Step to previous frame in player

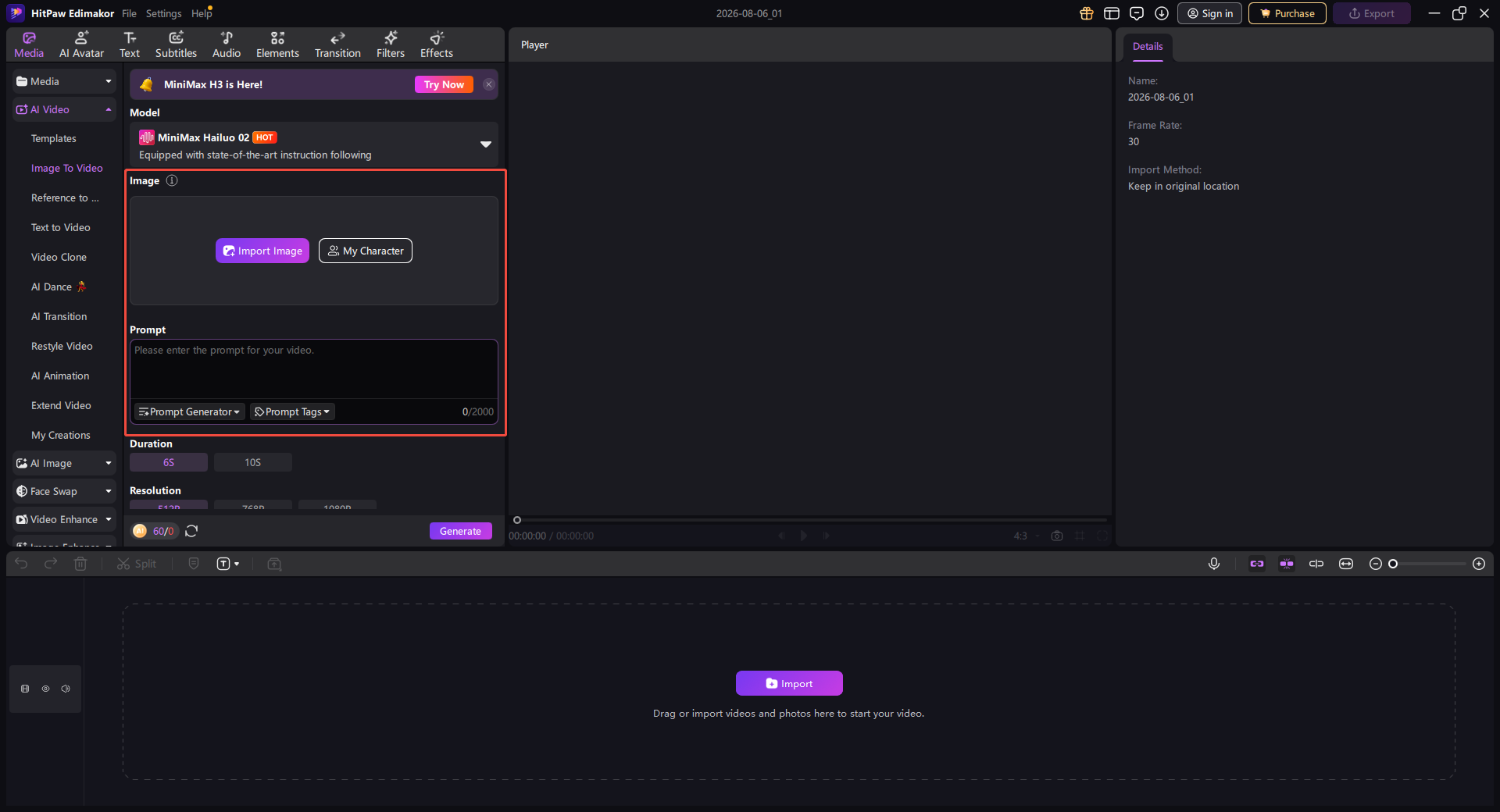tap(781, 536)
